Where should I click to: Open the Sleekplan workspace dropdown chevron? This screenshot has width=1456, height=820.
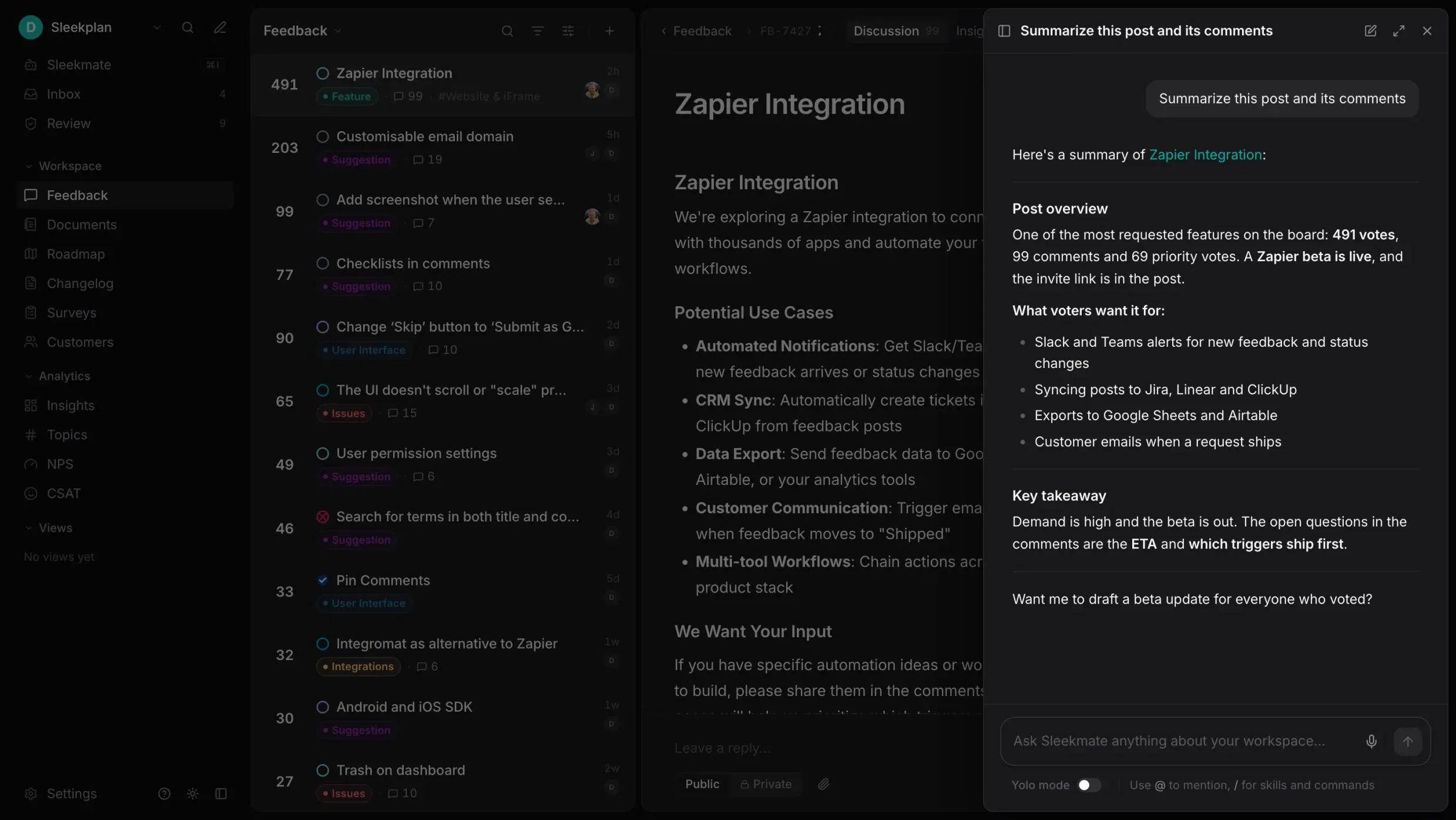pyautogui.click(x=157, y=28)
